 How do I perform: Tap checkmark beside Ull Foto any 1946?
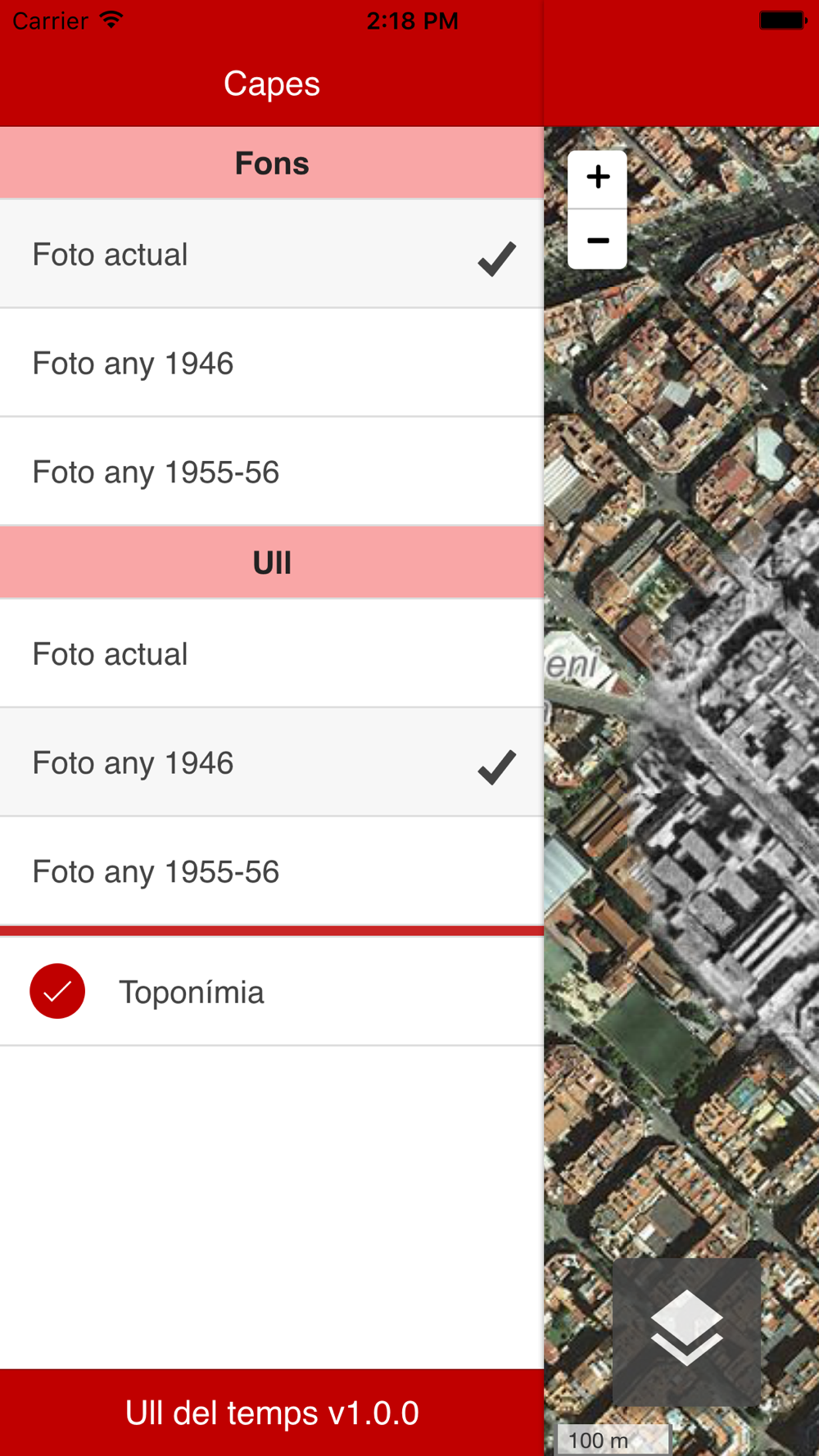point(497,767)
